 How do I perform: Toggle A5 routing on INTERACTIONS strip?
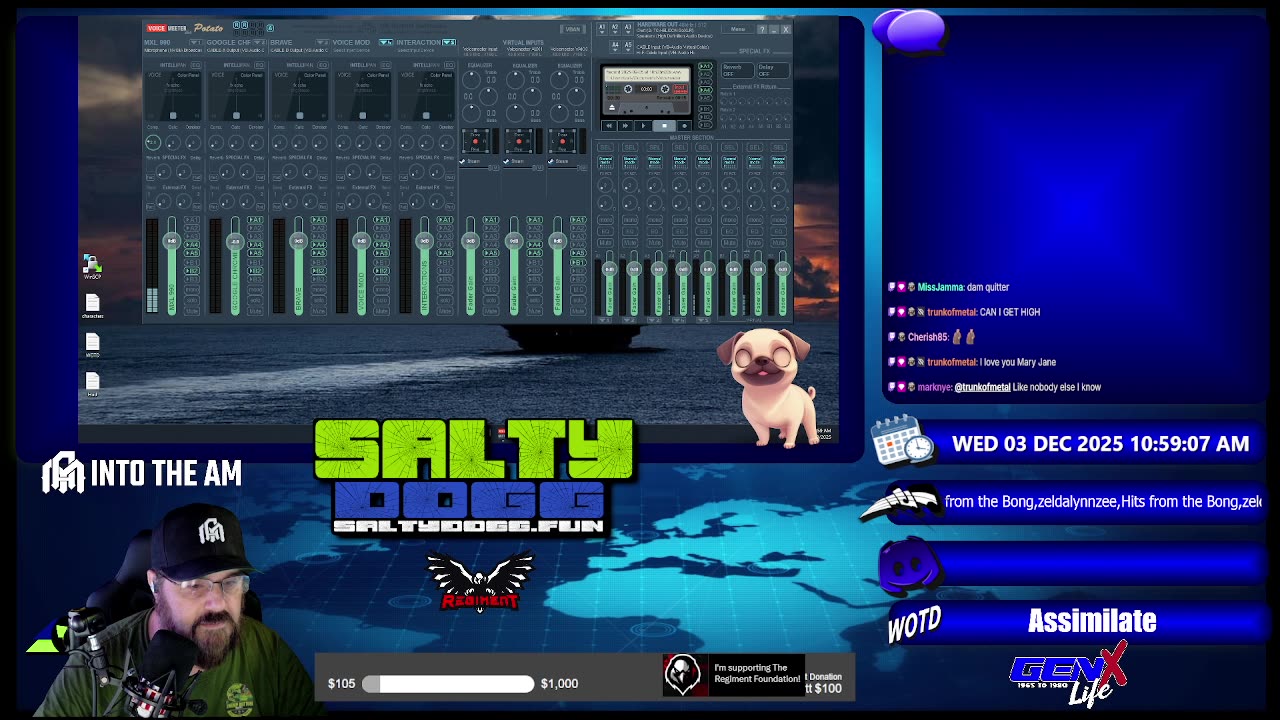click(x=444, y=253)
